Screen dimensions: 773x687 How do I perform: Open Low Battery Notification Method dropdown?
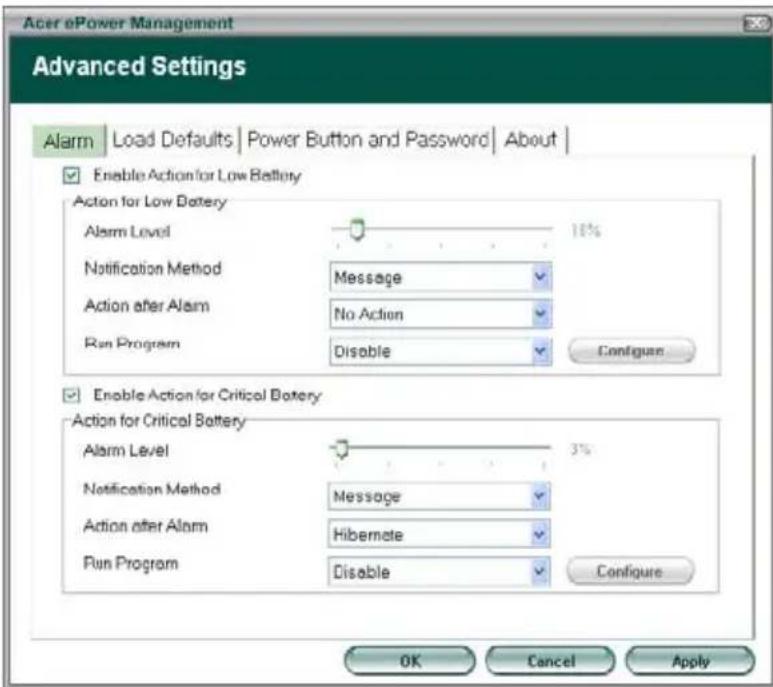pos(440,277)
